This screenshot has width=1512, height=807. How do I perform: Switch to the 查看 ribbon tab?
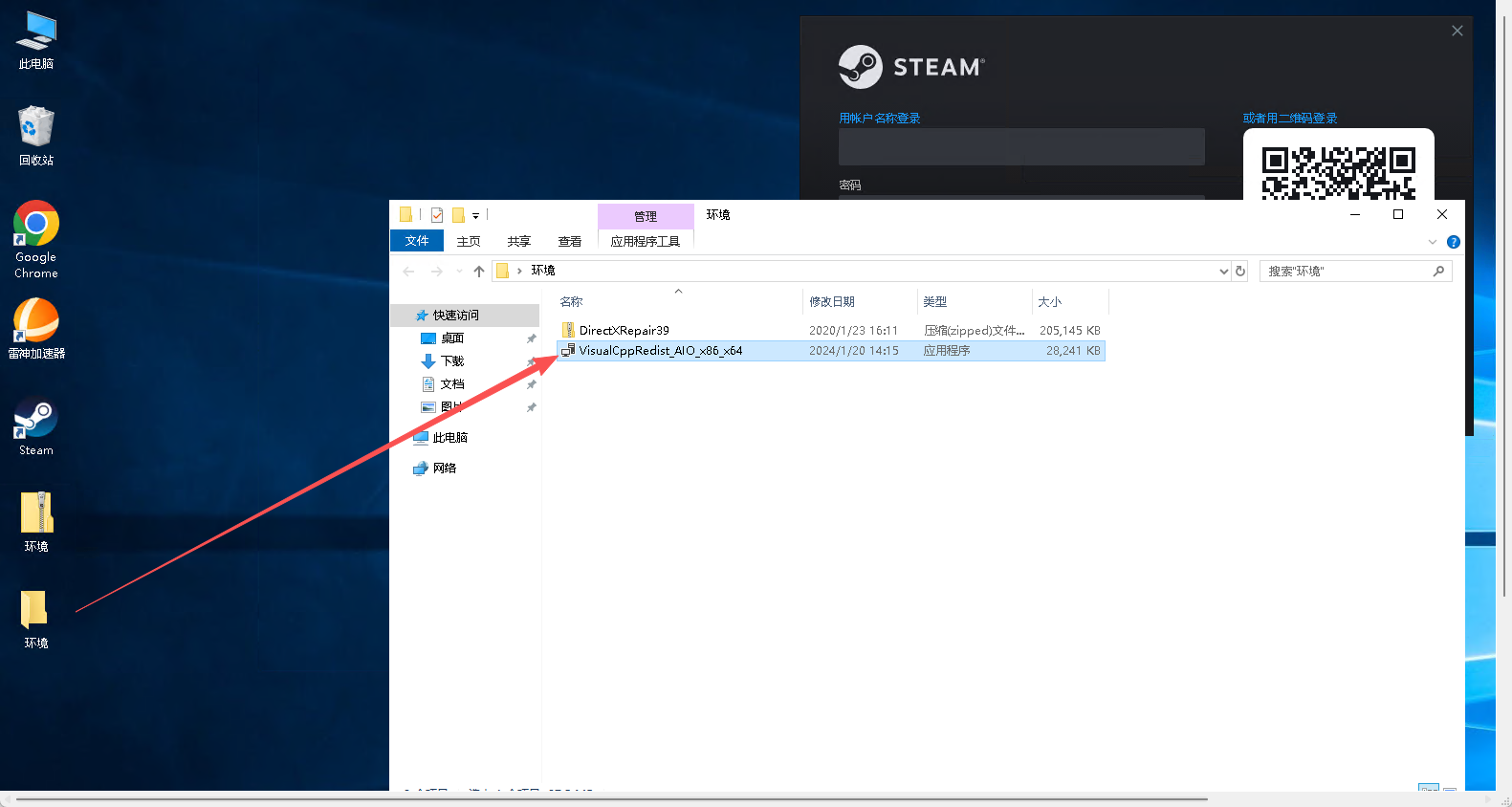tap(570, 242)
